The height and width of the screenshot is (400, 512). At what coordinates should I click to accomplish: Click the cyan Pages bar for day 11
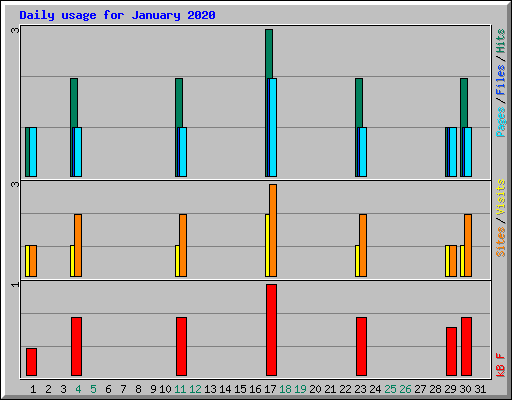183,152
